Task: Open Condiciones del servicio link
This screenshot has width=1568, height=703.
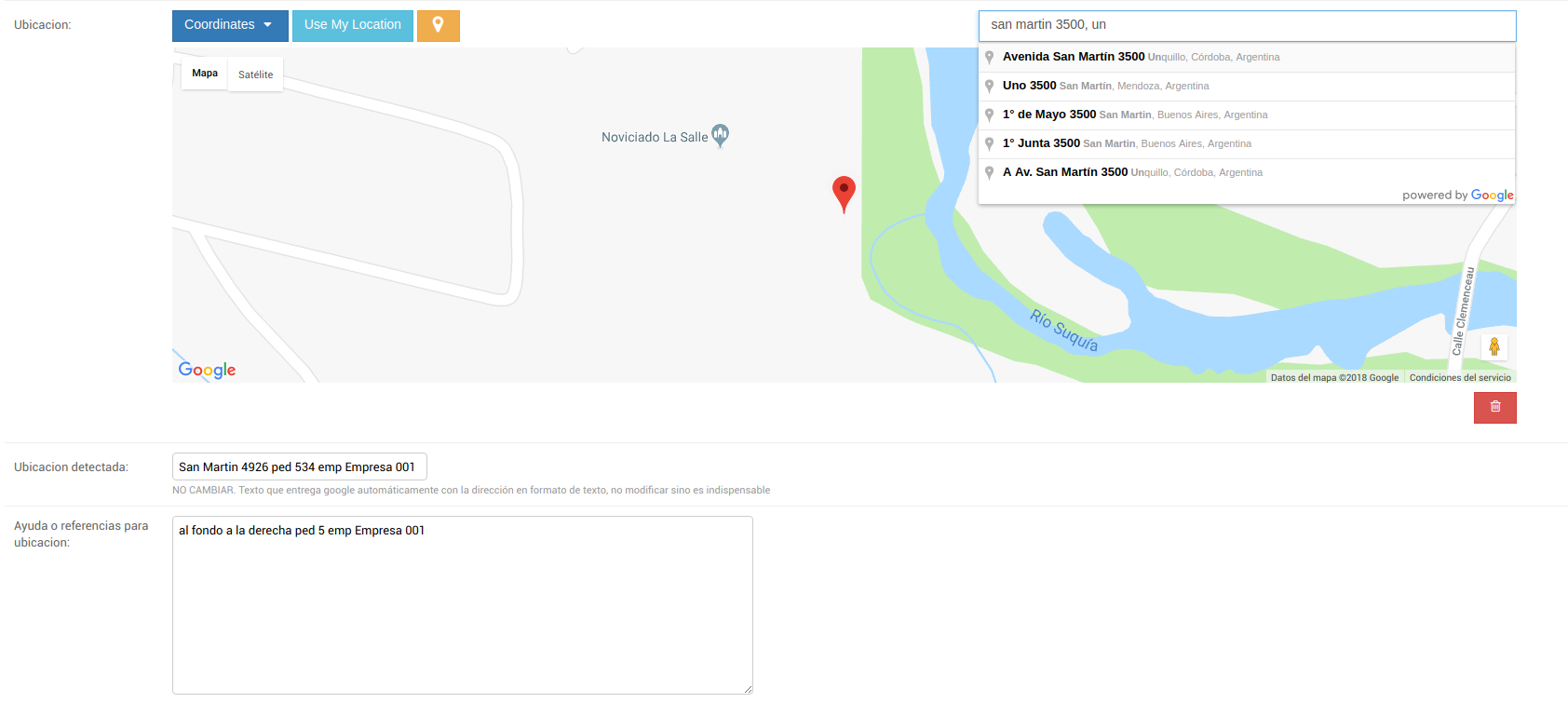Action: pyautogui.click(x=1460, y=378)
